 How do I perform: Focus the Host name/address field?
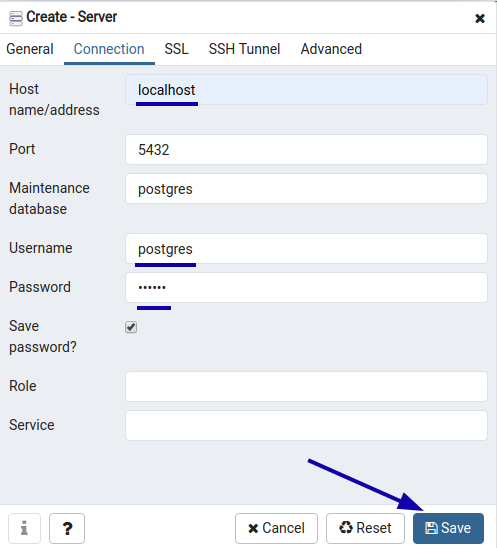coord(307,90)
